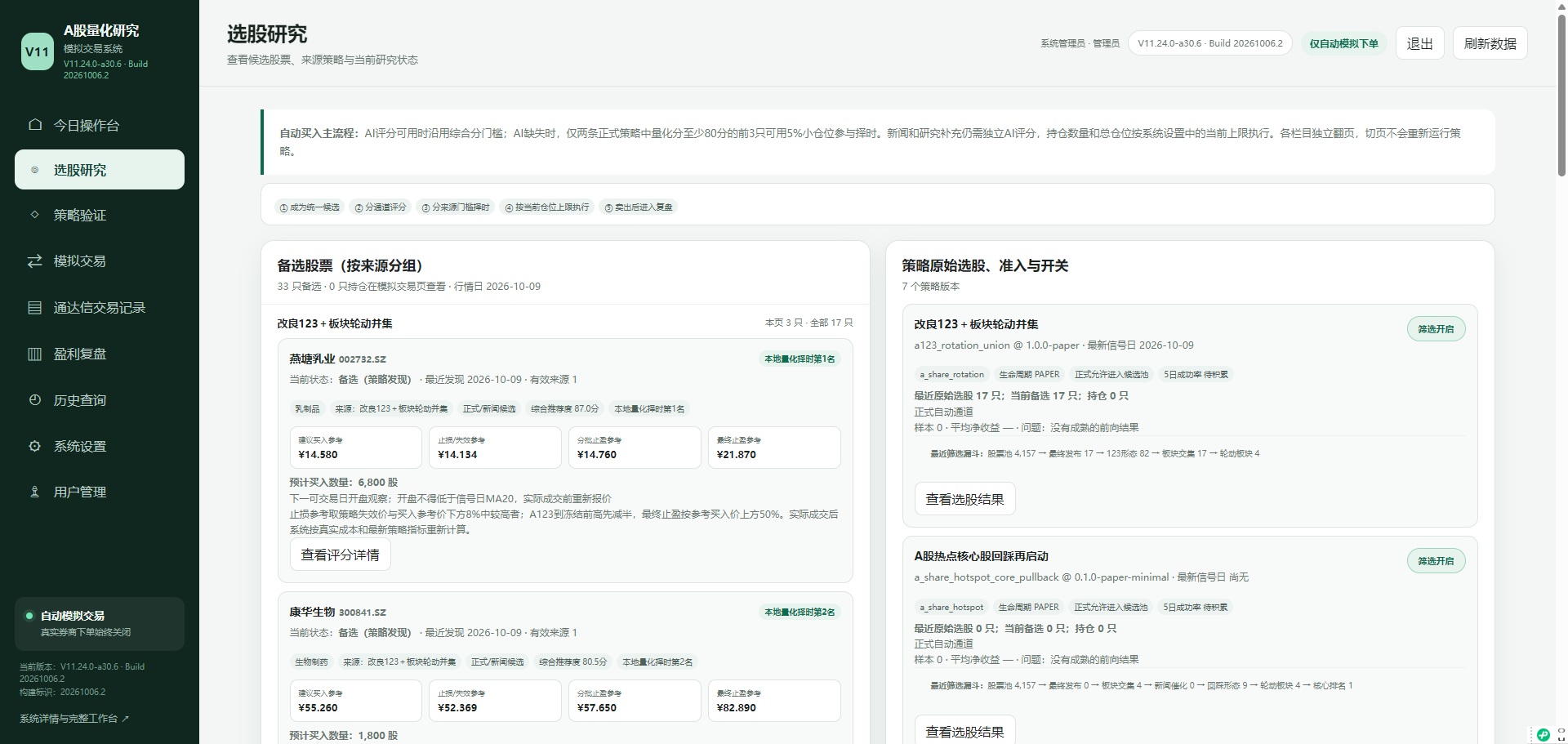Click the green status dot beside 自动模拟交易

[29, 616]
